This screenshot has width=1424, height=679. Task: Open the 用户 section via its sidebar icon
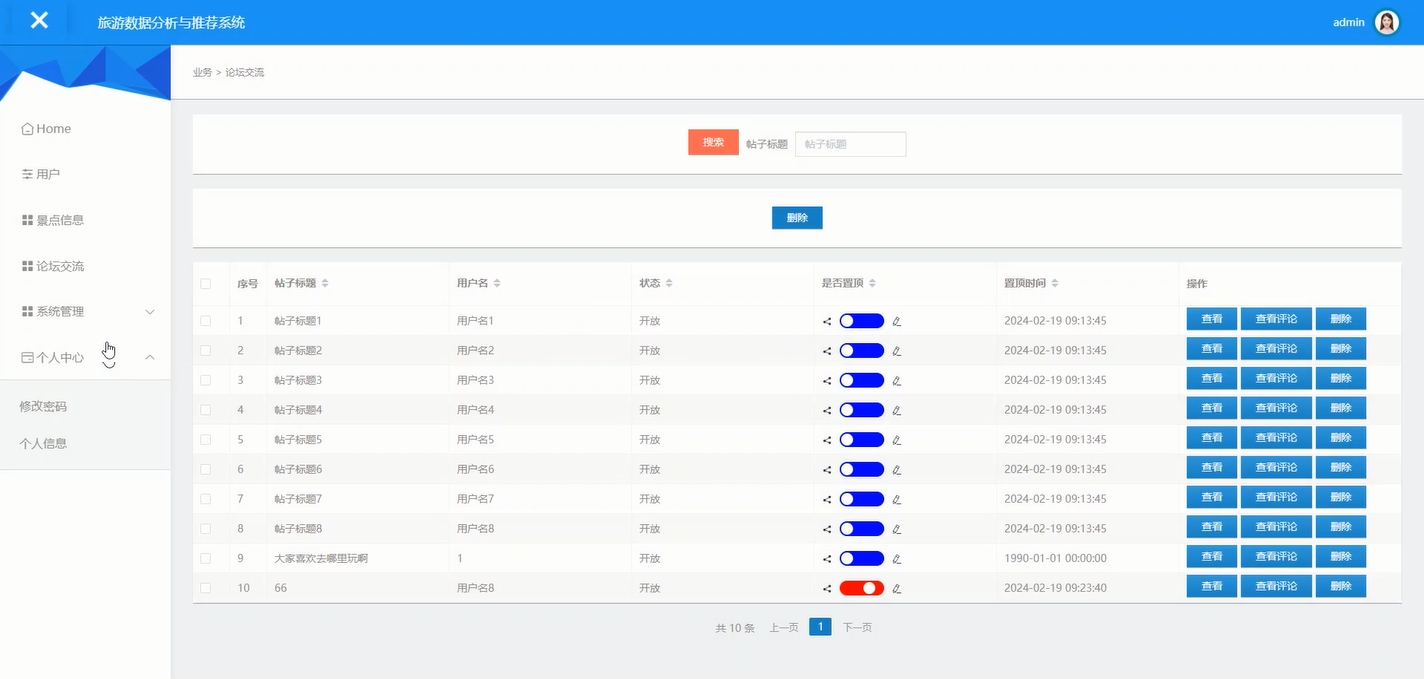point(25,174)
